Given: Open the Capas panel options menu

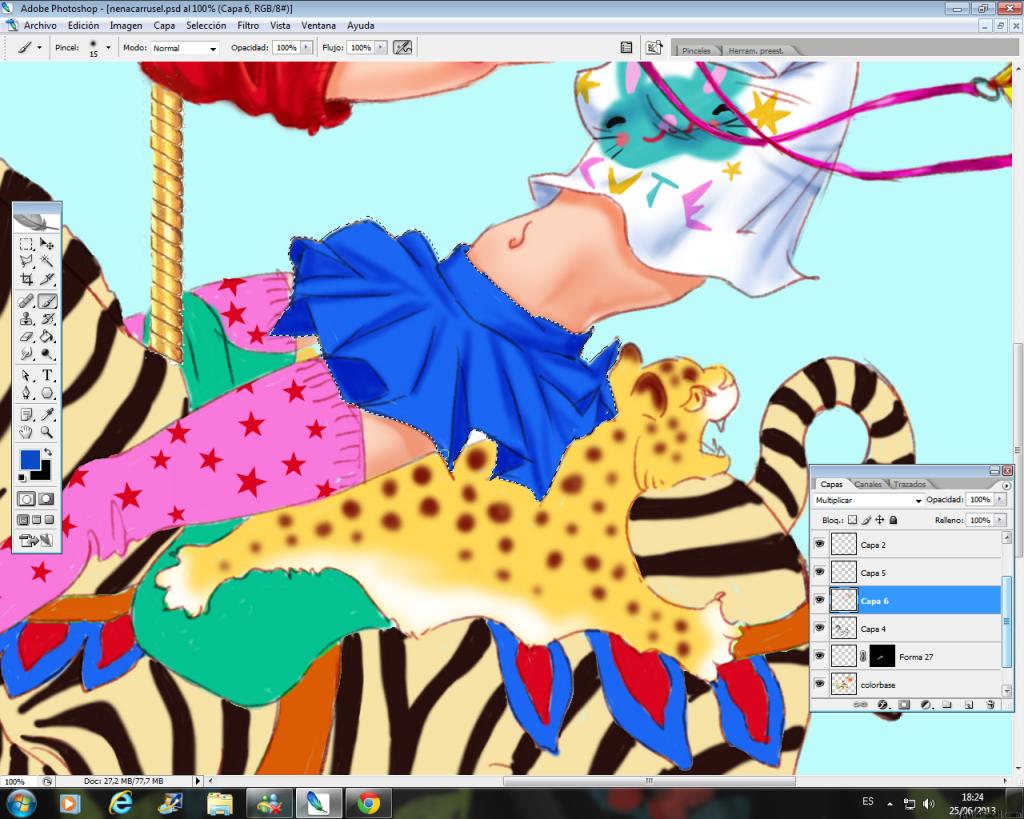Looking at the screenshot, I should point(1006,485).
